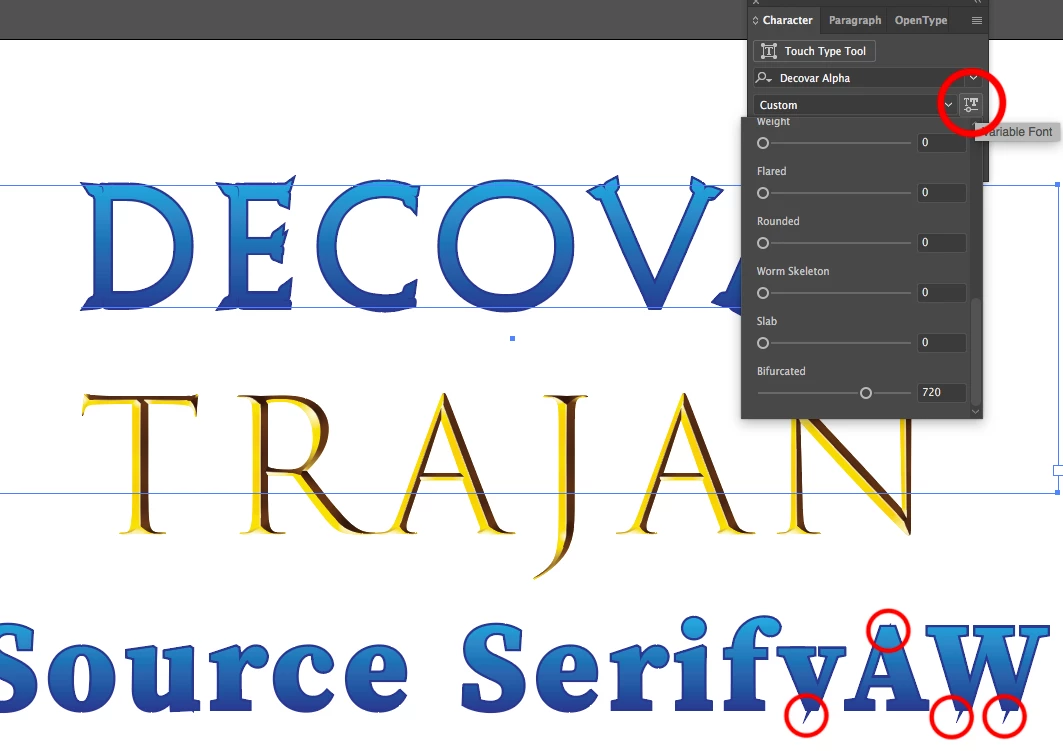Click the Bifurcated axis label

click(781, 371)
